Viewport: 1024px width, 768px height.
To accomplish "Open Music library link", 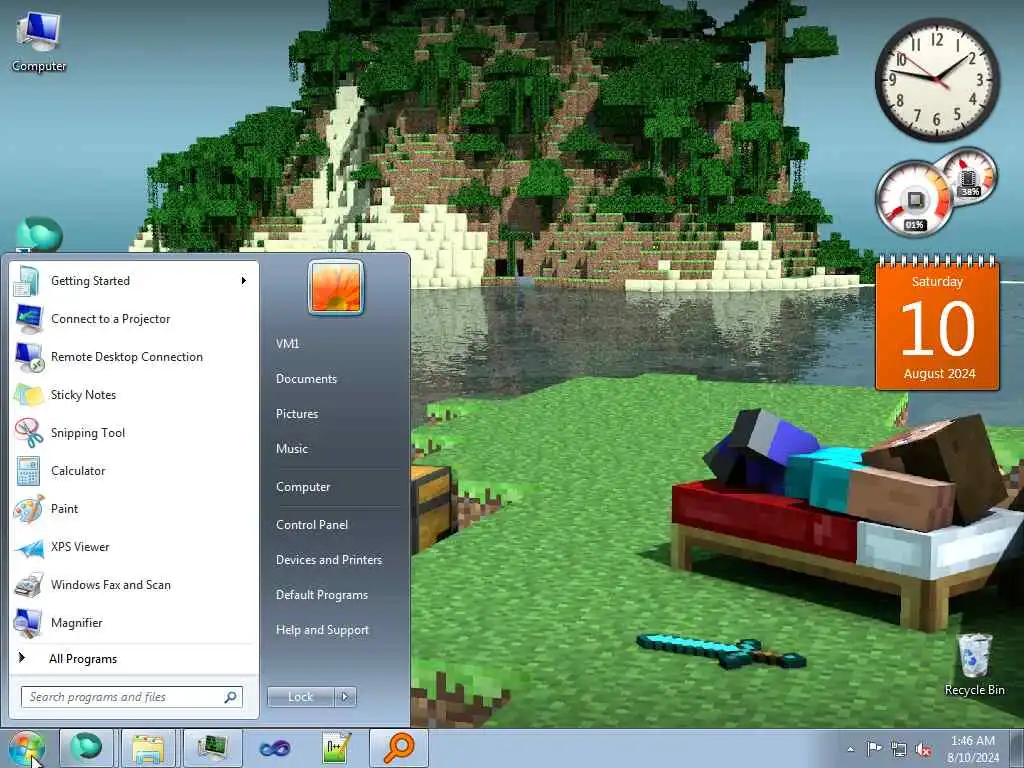I will coord(292,449).
